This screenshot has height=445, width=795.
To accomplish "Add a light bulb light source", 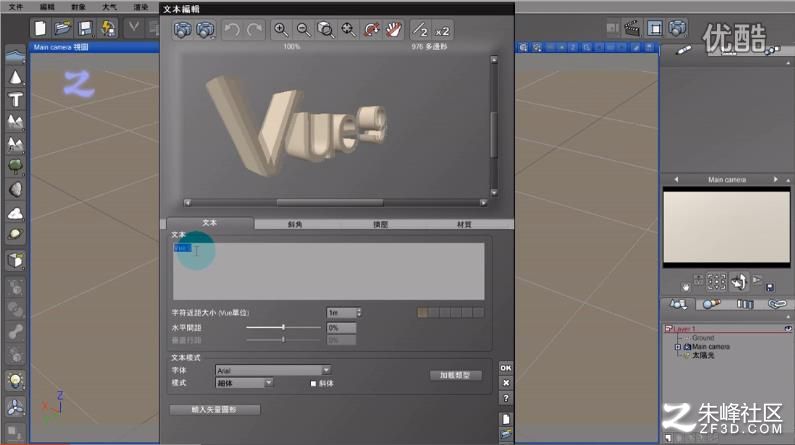I will [x=16, y=381].
